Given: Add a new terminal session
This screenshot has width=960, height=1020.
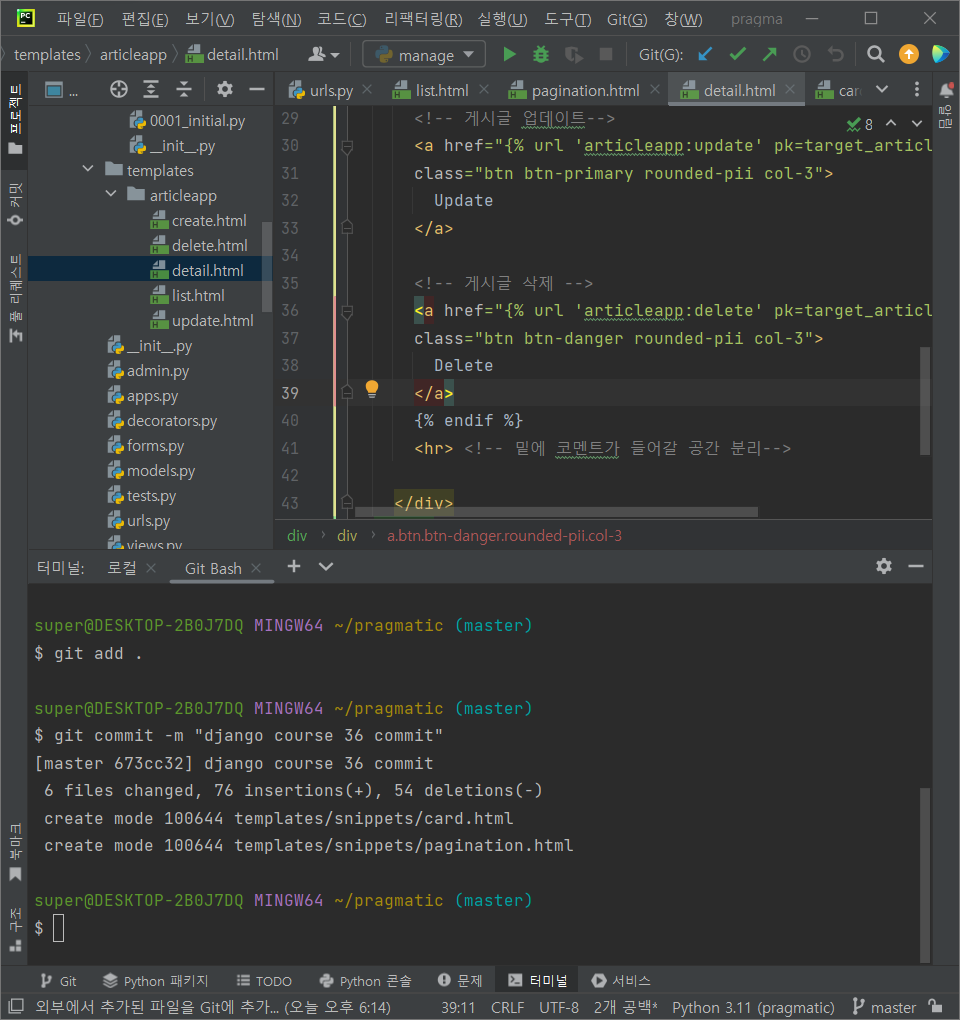Looking at the screenshot, I should tap(294, 566).
